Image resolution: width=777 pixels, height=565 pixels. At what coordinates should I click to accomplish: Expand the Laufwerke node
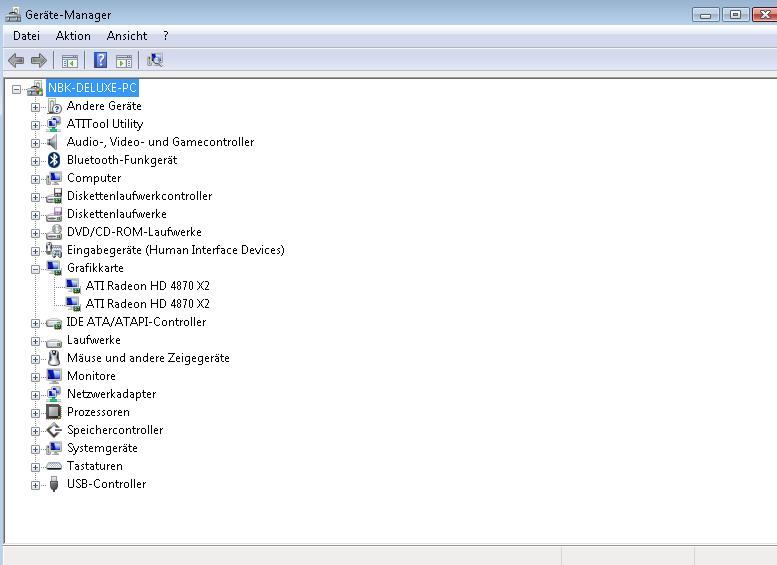(35, 341)
